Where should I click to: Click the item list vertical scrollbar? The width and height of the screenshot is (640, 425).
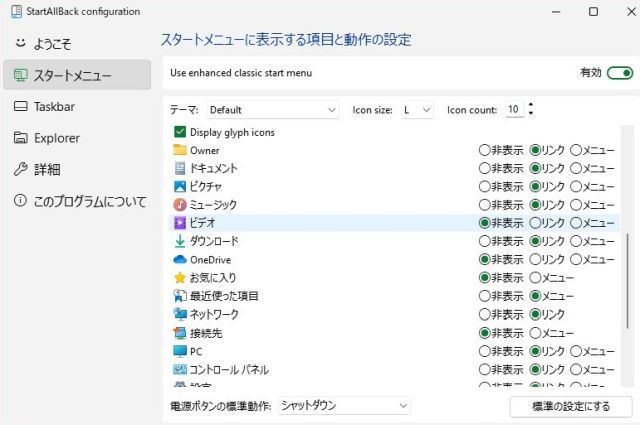click(x=628, y=280)
